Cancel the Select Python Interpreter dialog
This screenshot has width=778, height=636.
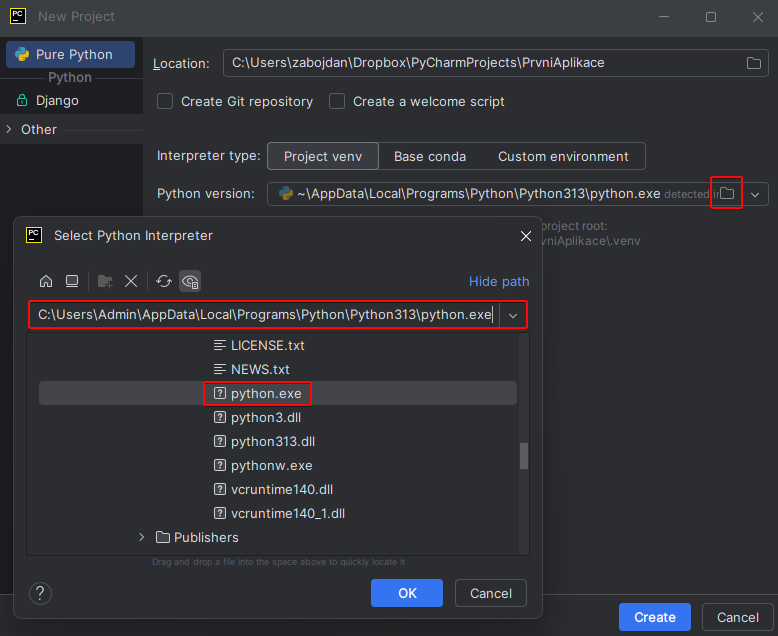pos(491,593)
